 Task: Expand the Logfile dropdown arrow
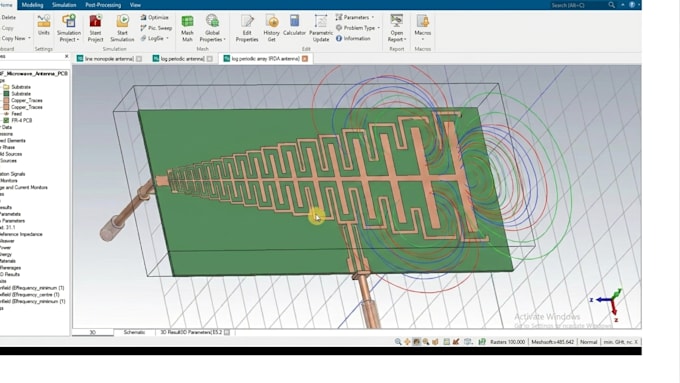[167, 38]
